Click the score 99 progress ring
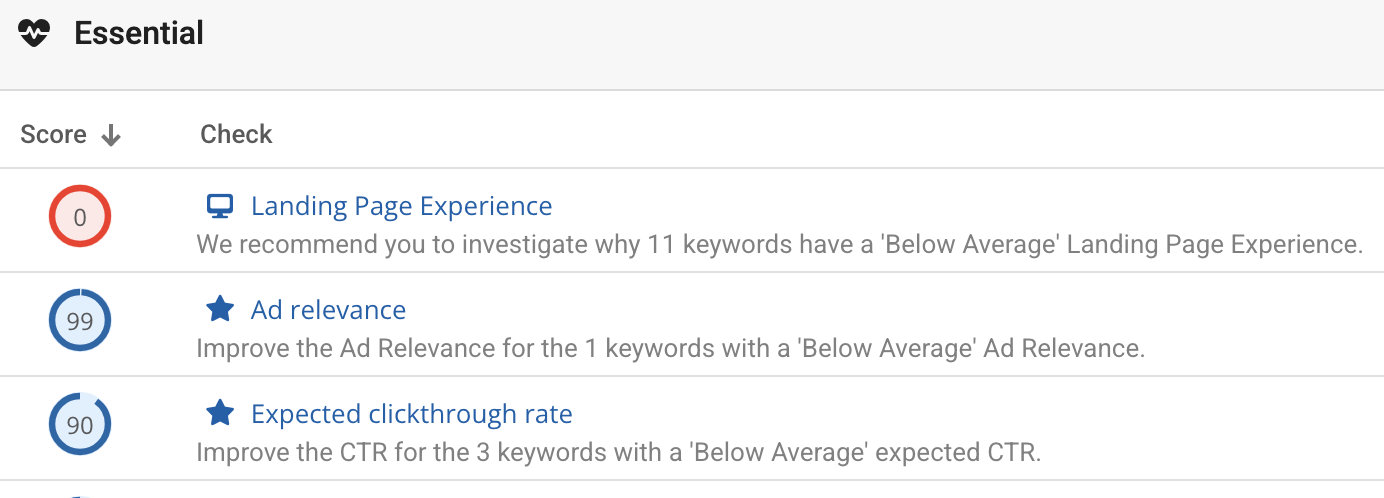Image resolution: width=1384 pixels, height=498 pixels. pyautogui.click(x=80, y=321)
